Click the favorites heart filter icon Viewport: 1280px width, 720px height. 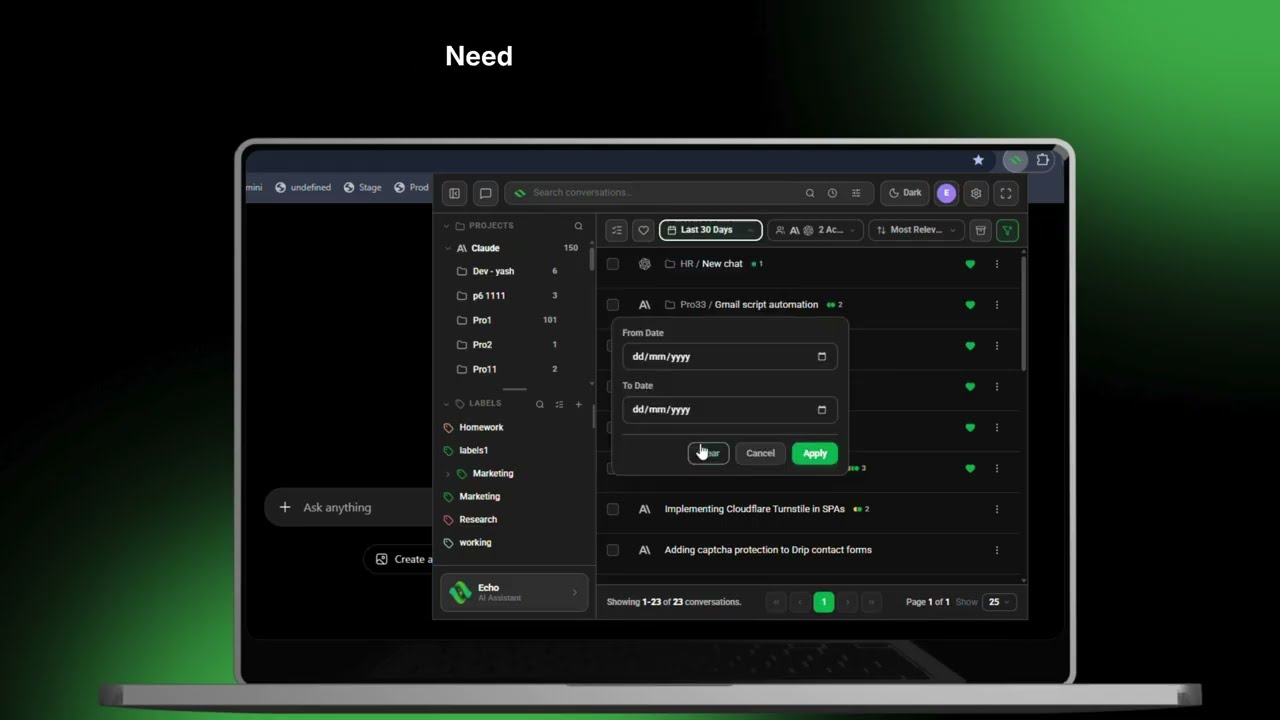point(644,230)
